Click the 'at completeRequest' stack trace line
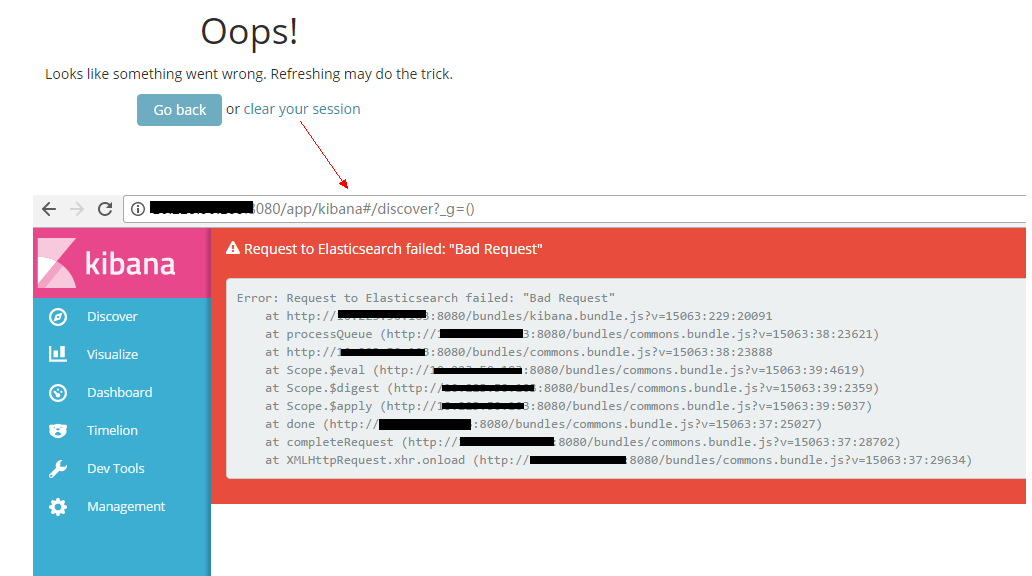The width and height of the screenshot is (1032, 576). point(582,442)
